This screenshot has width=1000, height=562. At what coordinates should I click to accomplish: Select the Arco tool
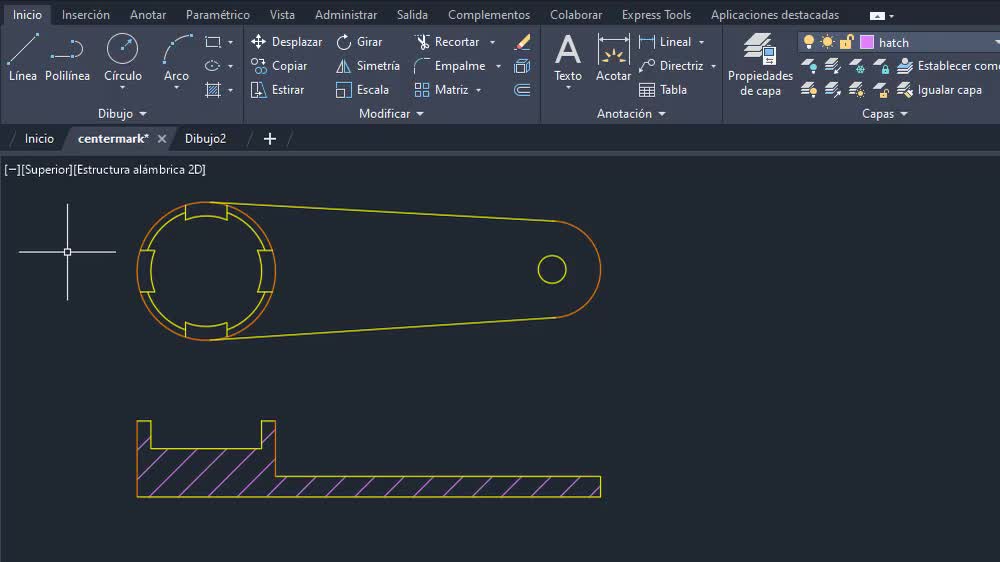(x=176, y=58)
